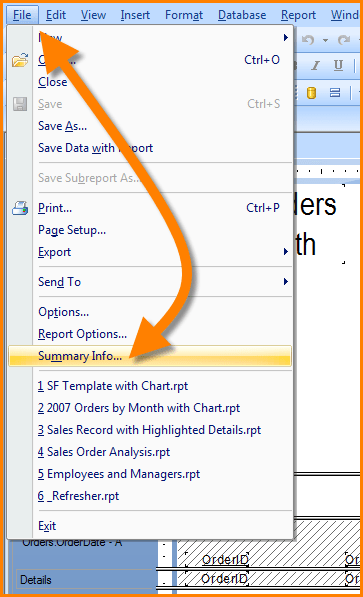Screen dimensions: 363x597
Task: Open recent file _Refresher.rpt
Action: [78, 496]
